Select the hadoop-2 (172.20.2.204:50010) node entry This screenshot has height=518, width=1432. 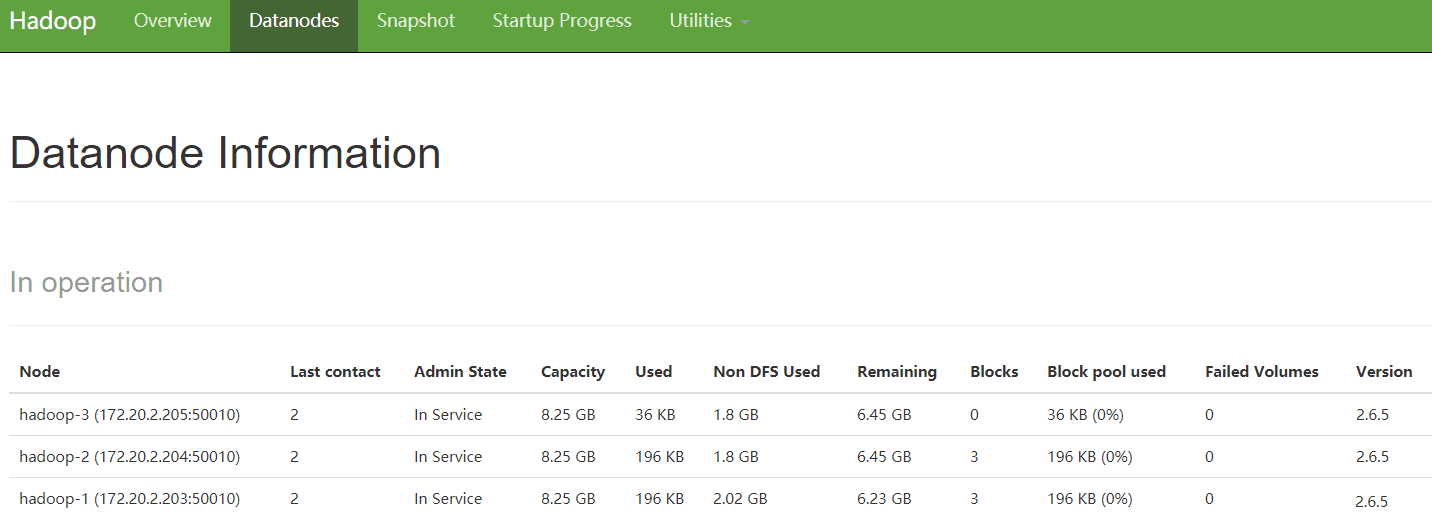[x=130, y=457]
